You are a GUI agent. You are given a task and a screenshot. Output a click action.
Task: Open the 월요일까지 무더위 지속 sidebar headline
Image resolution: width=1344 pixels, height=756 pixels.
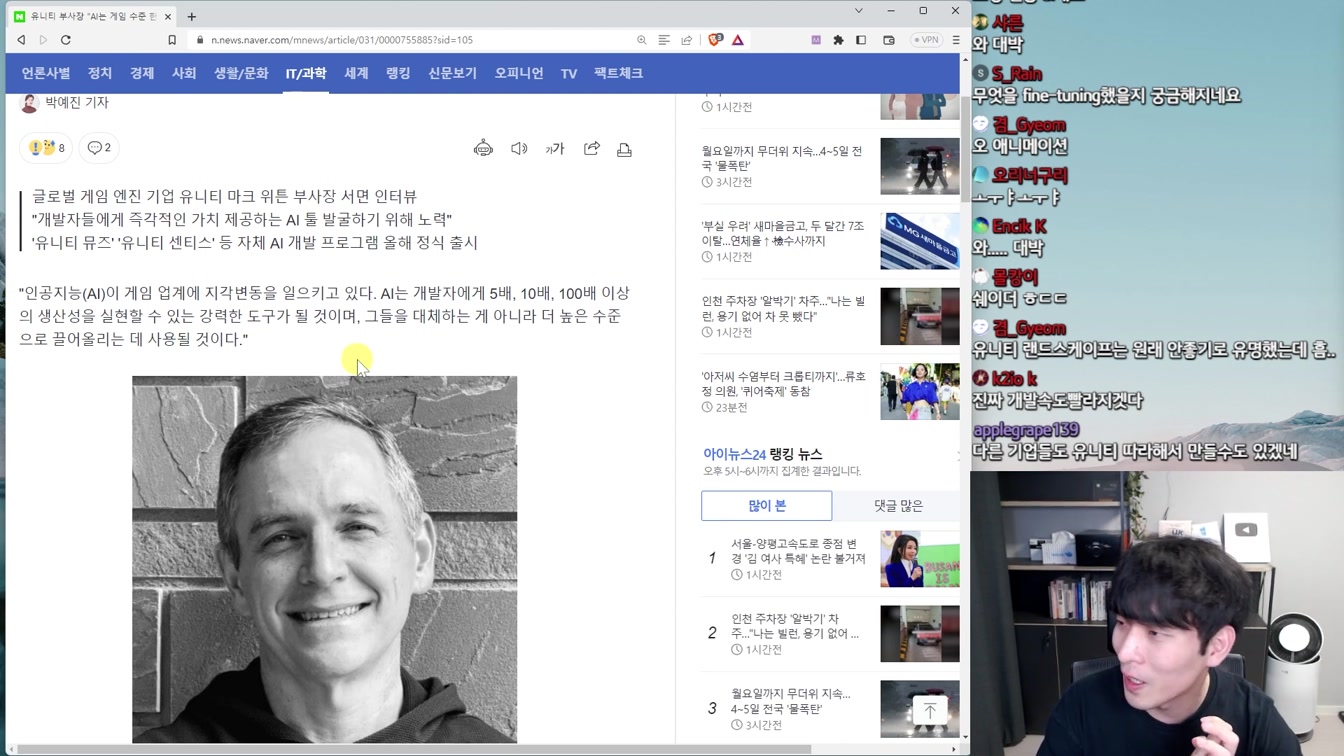click(x=782, y=158)
